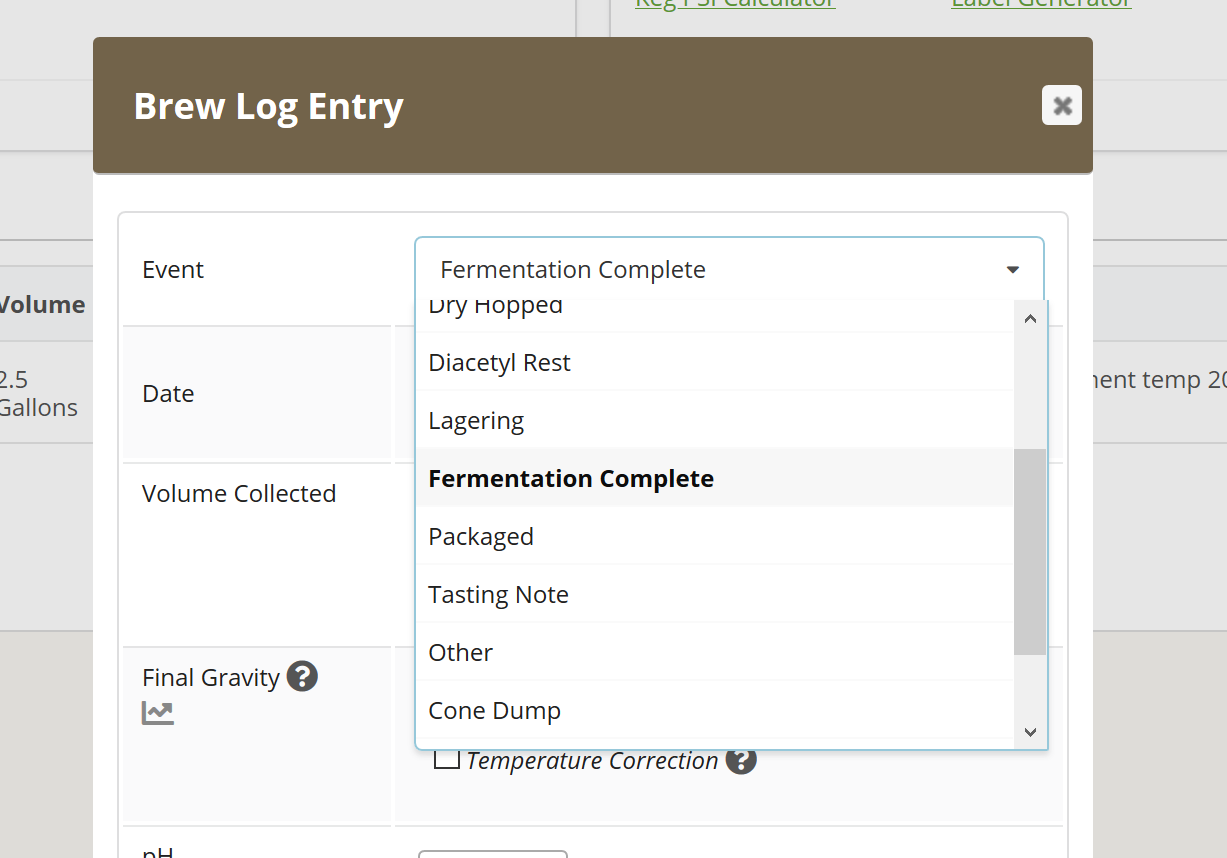Click the Temperature Correction help icon

(x=741, y=760)
